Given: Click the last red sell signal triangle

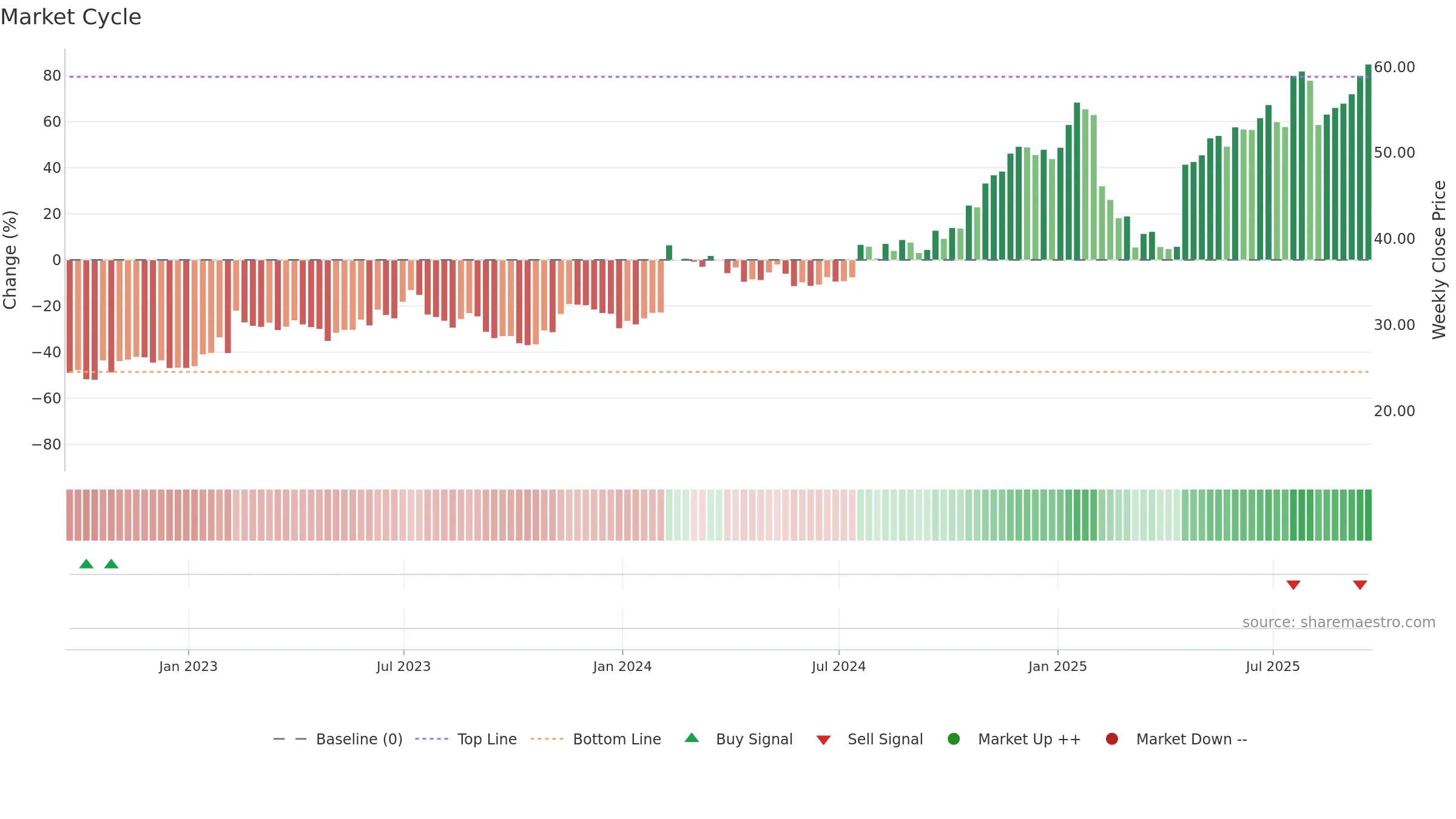Looking at the screenshot, I should [x=1360, y=585].
